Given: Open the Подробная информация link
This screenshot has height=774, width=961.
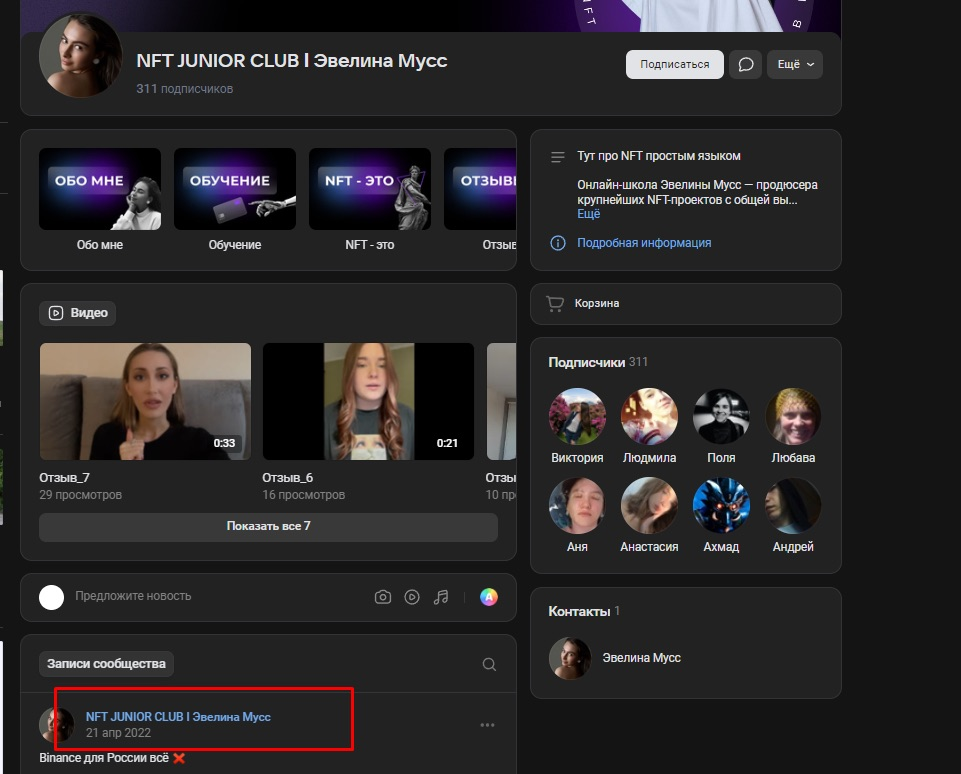Looking at the screenshot, I should pos(644,243).
